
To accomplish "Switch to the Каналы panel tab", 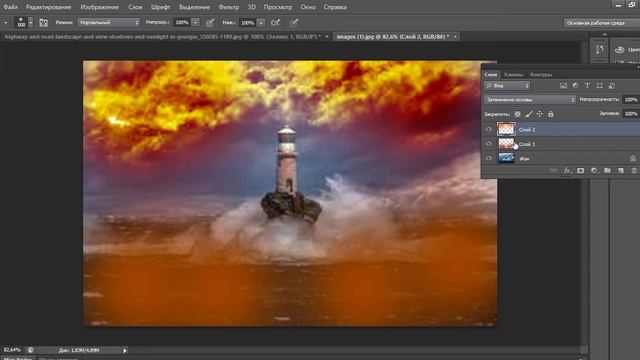I will click(513, 74).
